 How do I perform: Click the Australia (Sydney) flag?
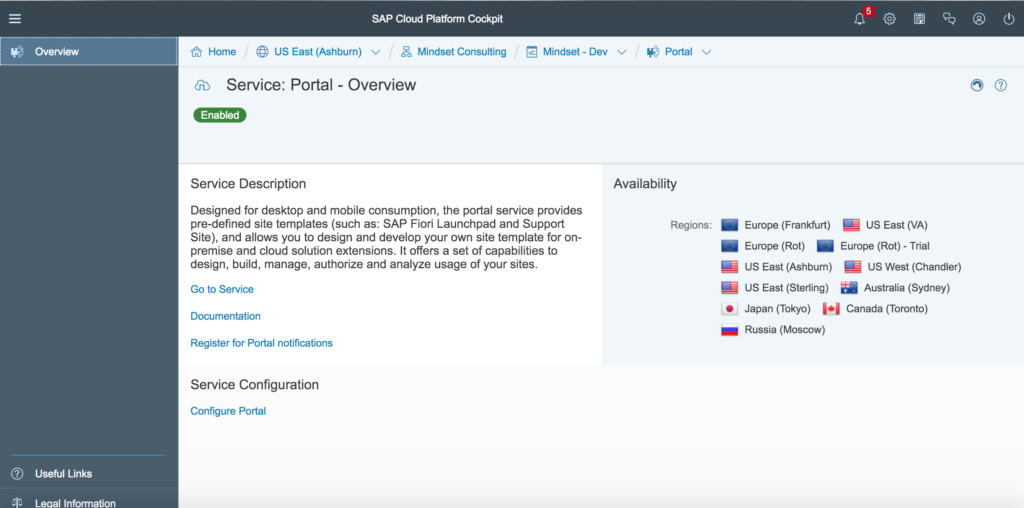click(849, 288)
